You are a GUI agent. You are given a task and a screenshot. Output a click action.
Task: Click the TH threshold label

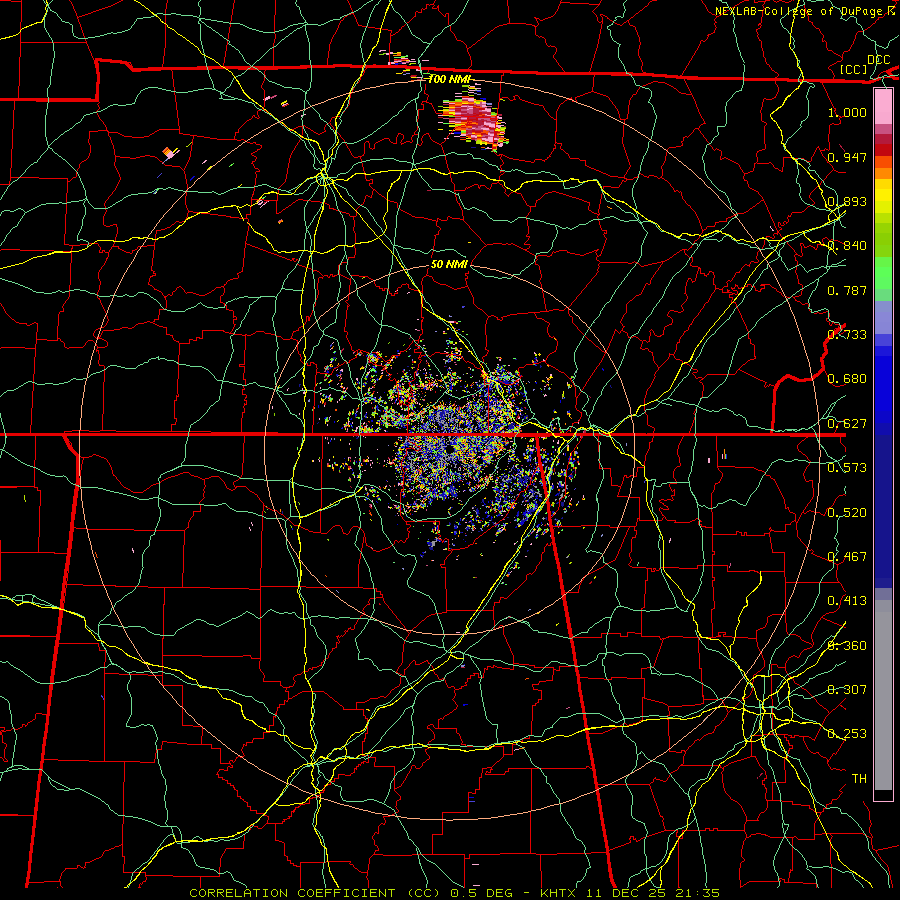[859, 779]
